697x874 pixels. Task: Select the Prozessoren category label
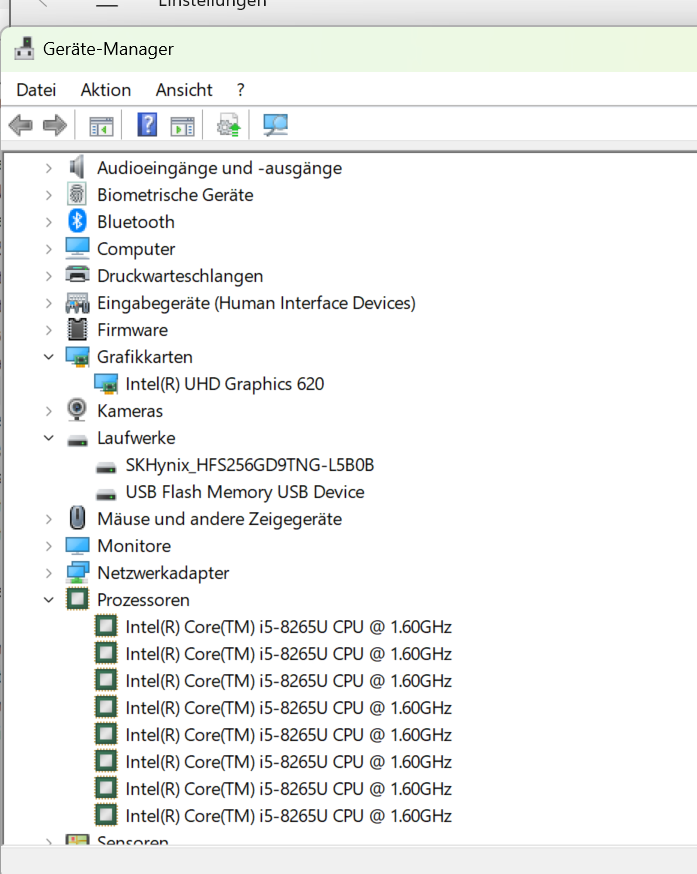[x=143, y=600]
